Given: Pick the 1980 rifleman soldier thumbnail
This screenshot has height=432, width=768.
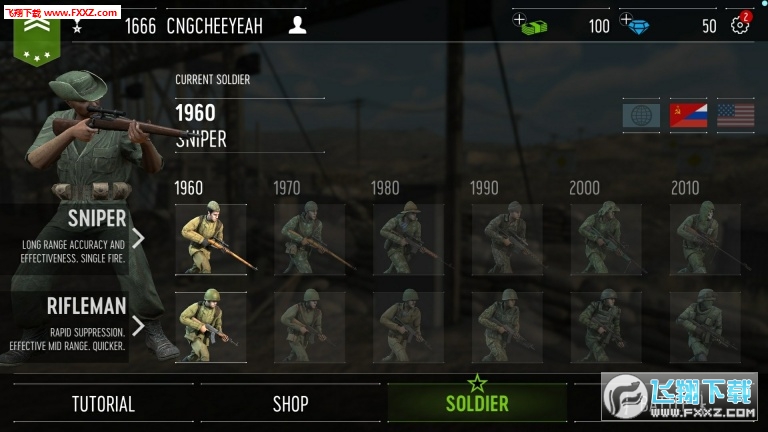Looking at the screenshot, I should [408, 327].
